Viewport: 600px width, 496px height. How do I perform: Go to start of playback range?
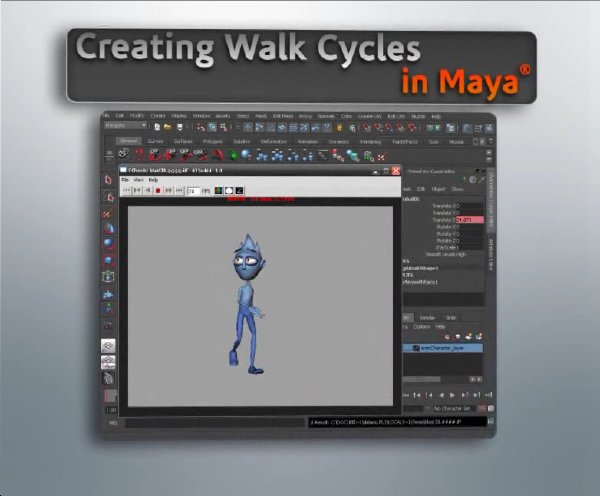406,395
